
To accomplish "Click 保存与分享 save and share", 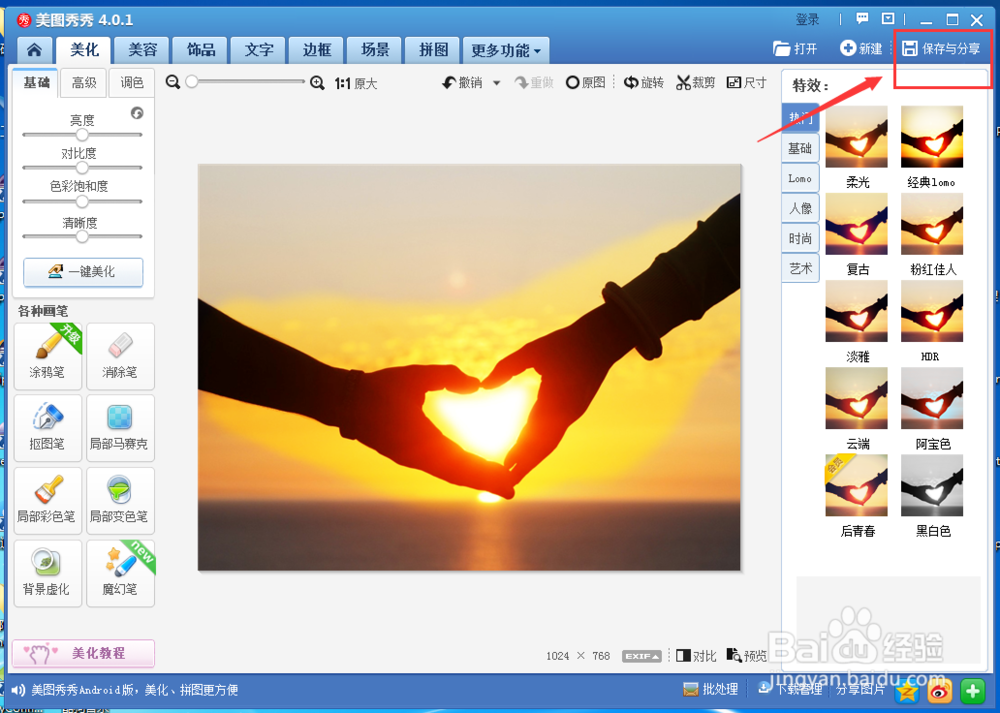I will [941, 48].
